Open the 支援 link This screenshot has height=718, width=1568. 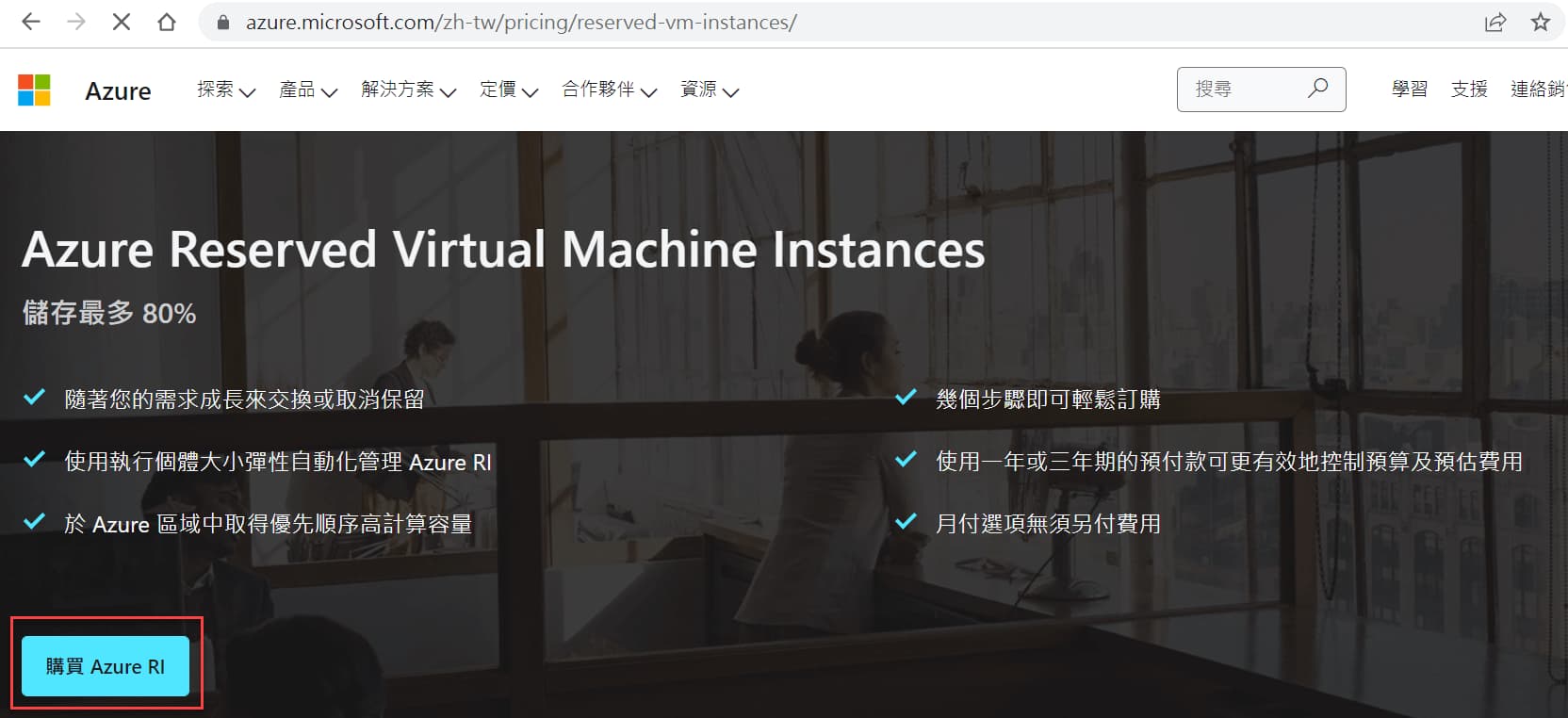(x=1469, y=90)
